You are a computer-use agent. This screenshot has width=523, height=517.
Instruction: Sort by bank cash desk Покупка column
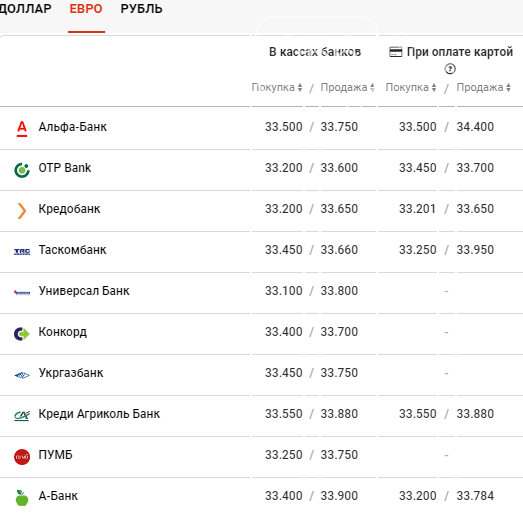pyautogui.click(x=277, y=87)
